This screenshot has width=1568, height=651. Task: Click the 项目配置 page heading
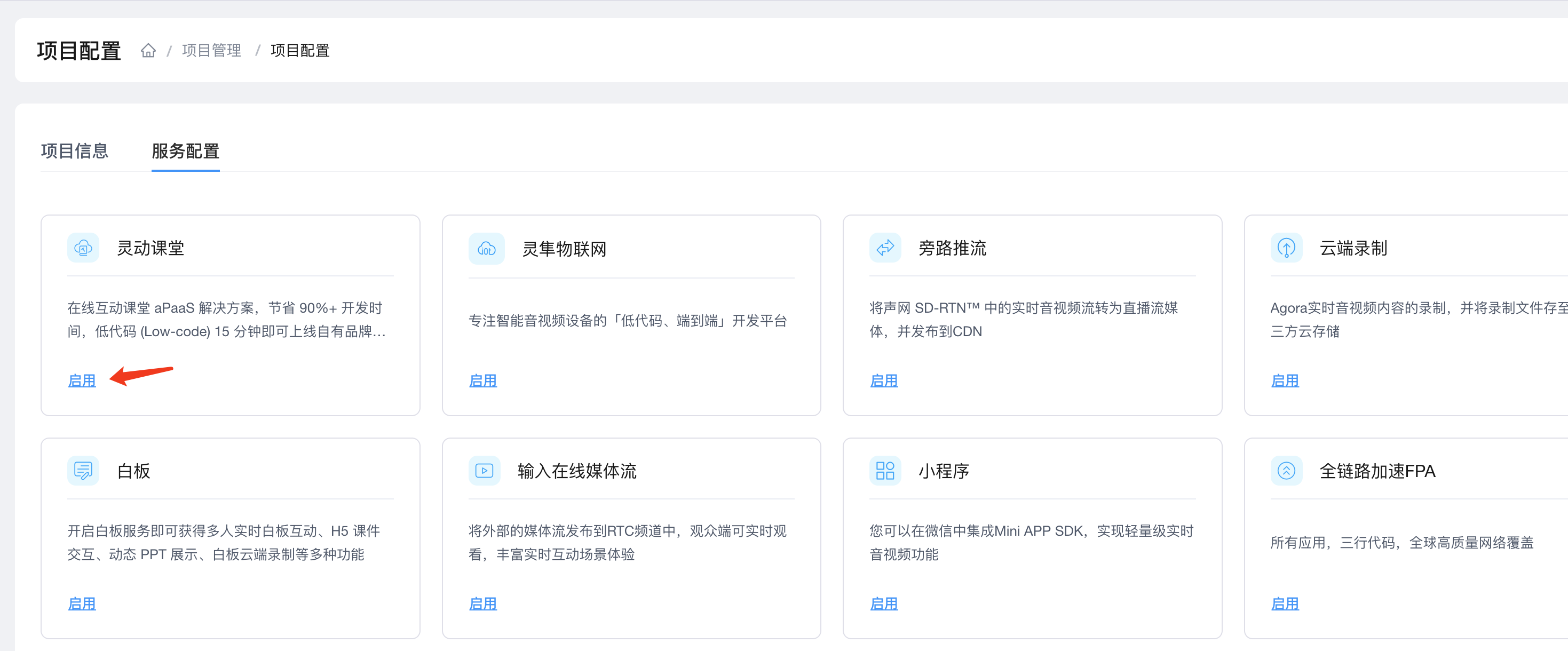[x=78, y=51]
